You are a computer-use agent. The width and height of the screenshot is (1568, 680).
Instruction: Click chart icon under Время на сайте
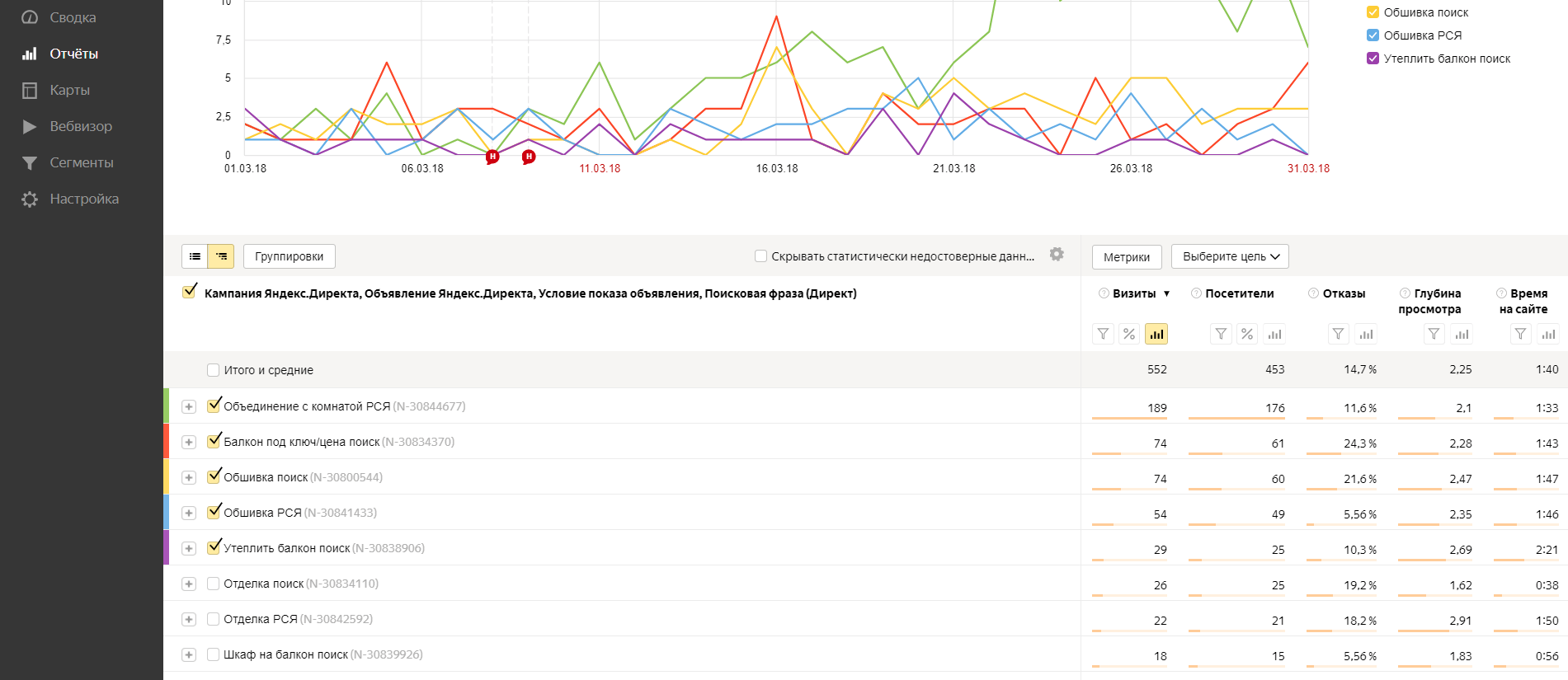point(1548,334)
